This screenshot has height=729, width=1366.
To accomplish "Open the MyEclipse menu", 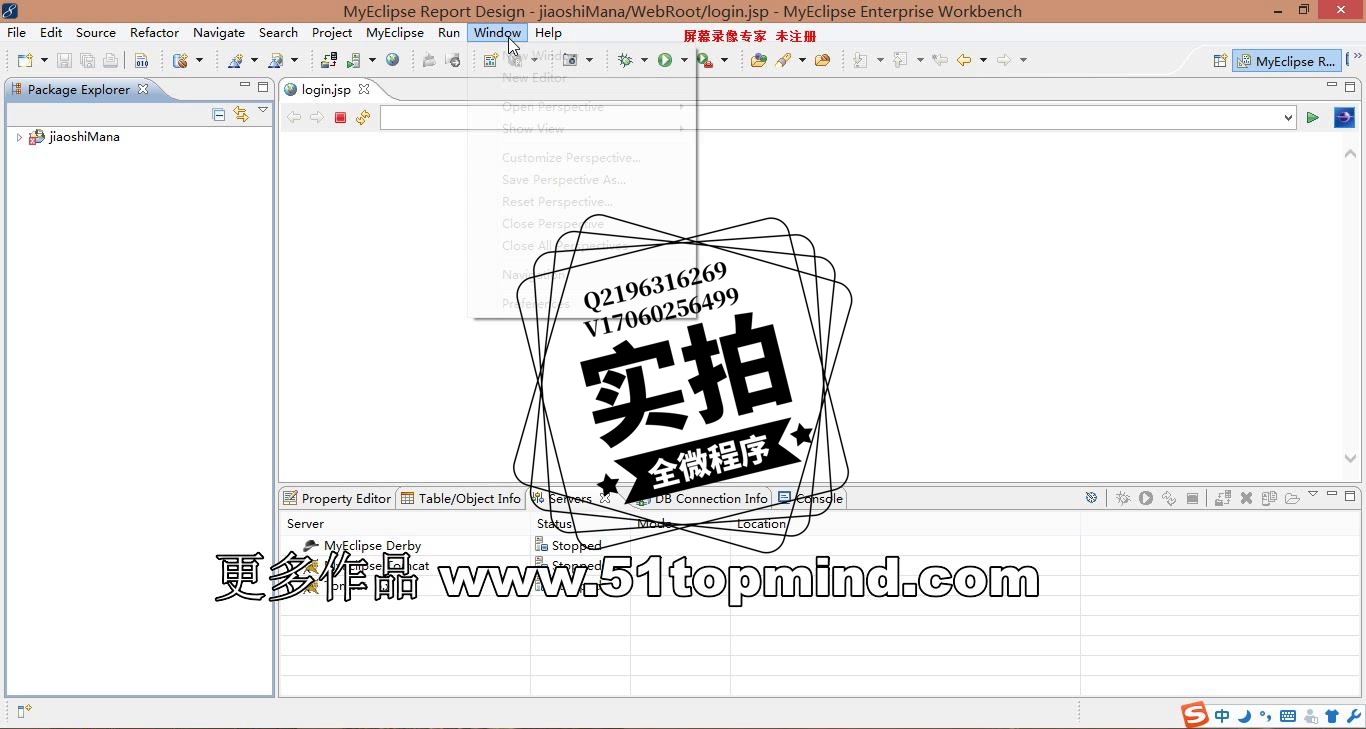I will [395, 33].
